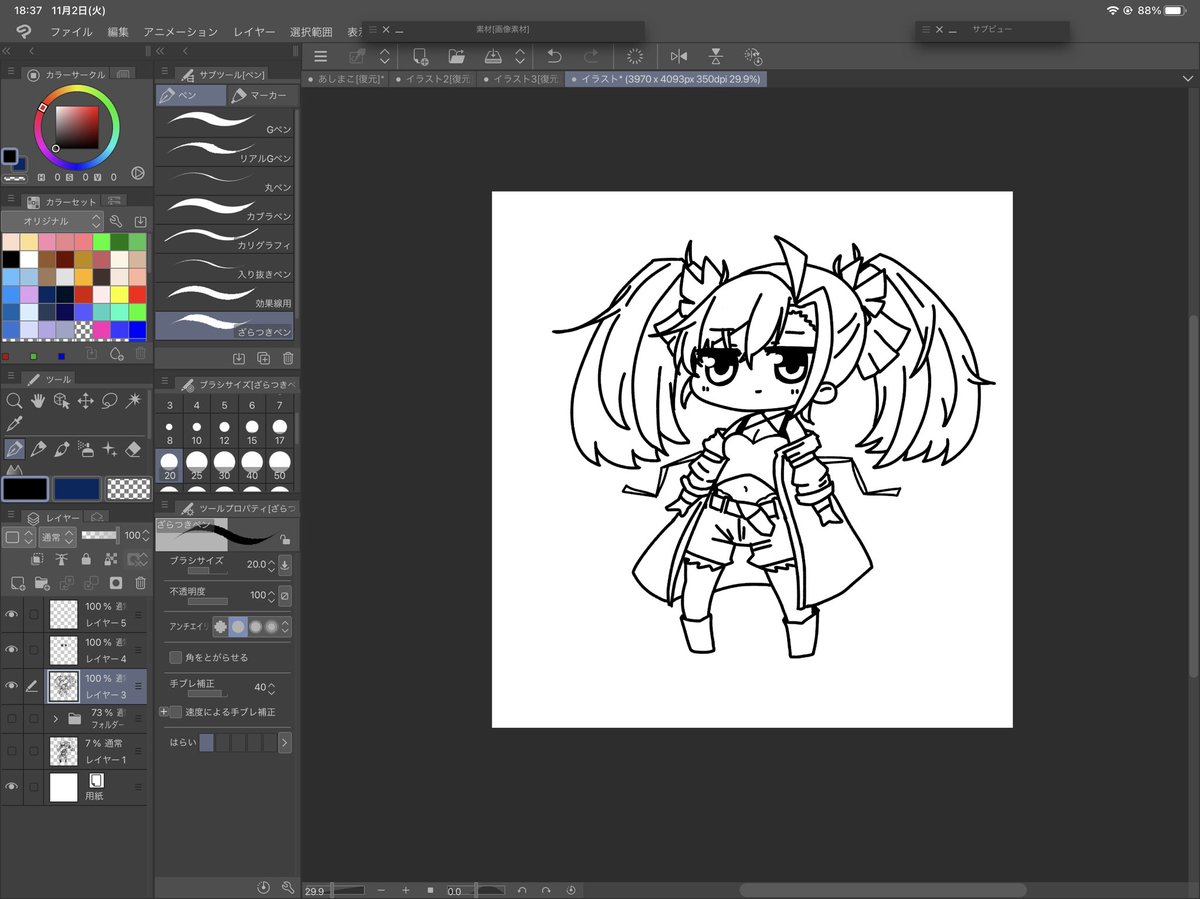This screenshot has height=899, width=1200.
Task: Select the Gペン sub tool
Action: tap(226, 123)
